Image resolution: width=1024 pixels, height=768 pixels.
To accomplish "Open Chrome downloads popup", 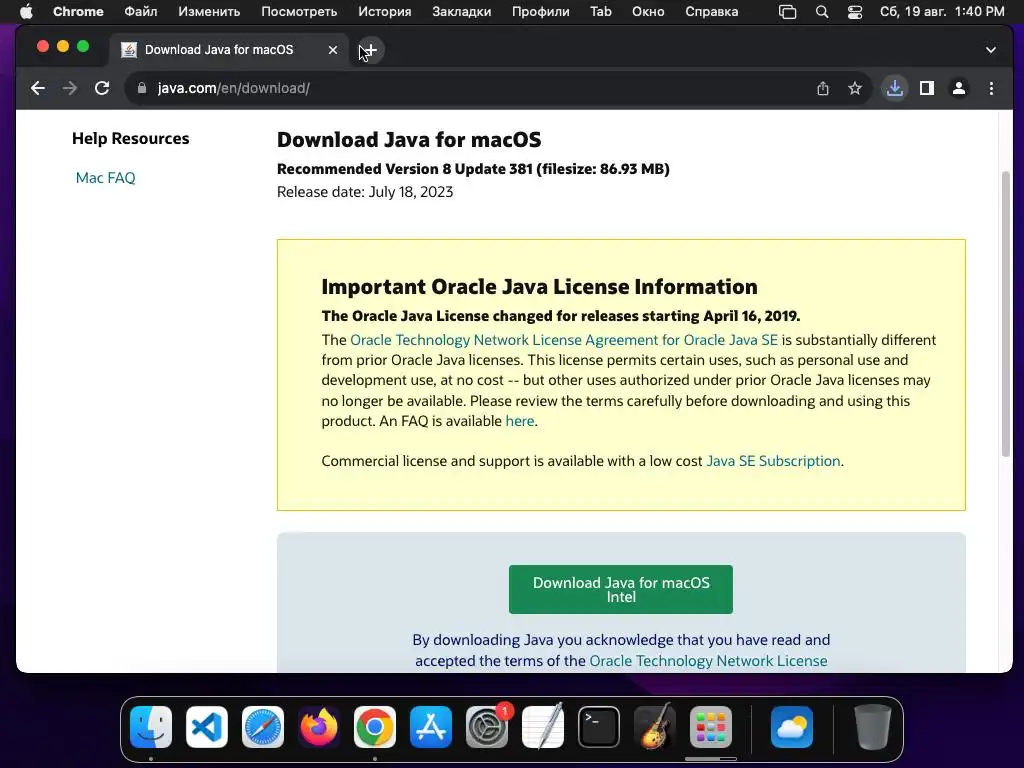I will (x=895, y=88).
